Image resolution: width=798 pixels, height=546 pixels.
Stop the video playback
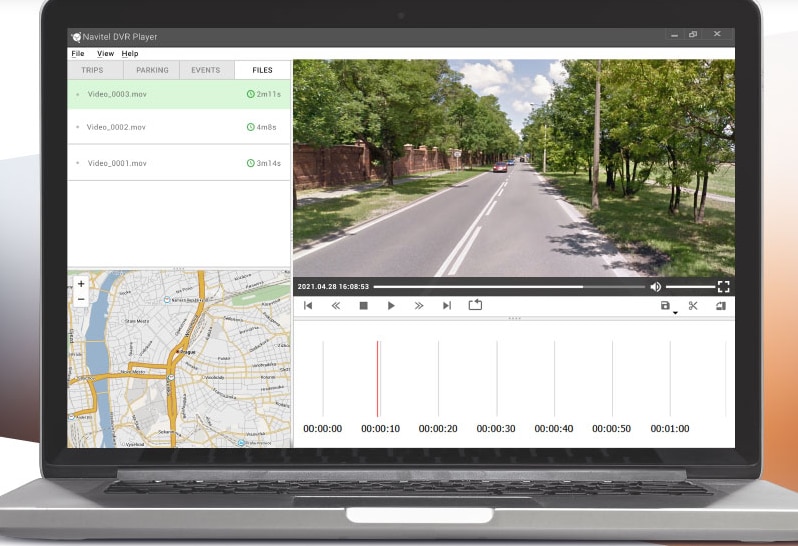point(364,306)
